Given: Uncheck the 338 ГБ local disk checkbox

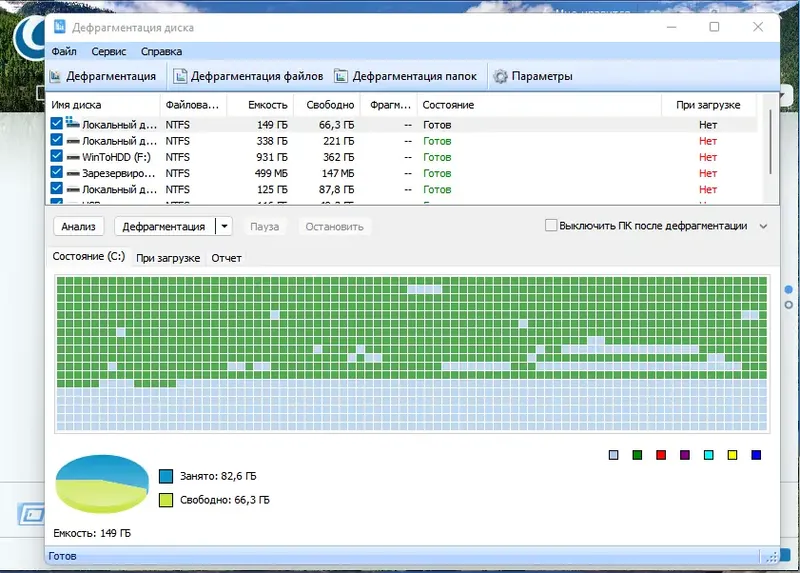Looking at the screenshot, I should pos(57,140).
